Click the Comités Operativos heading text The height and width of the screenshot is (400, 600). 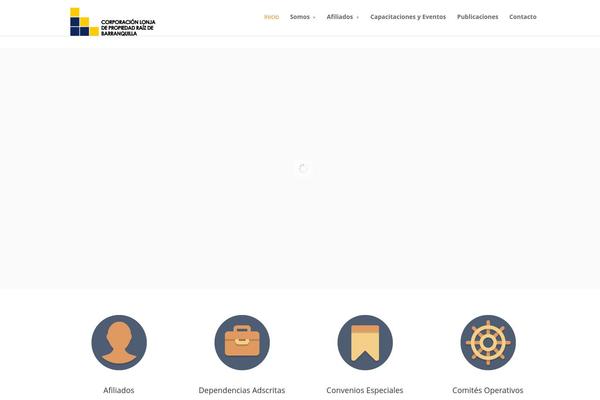(488, 390)
